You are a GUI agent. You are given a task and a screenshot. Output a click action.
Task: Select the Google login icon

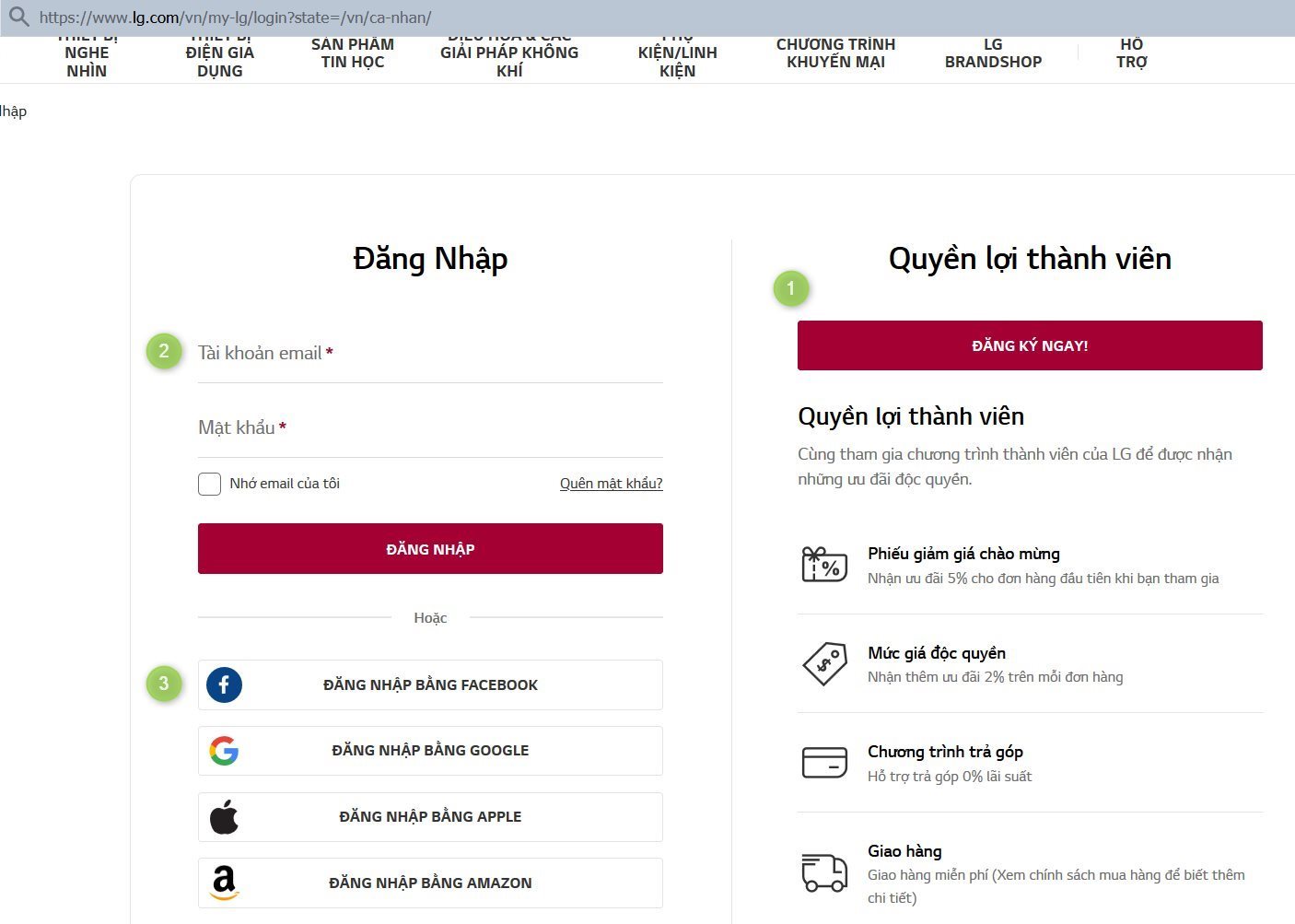point(224,750)
